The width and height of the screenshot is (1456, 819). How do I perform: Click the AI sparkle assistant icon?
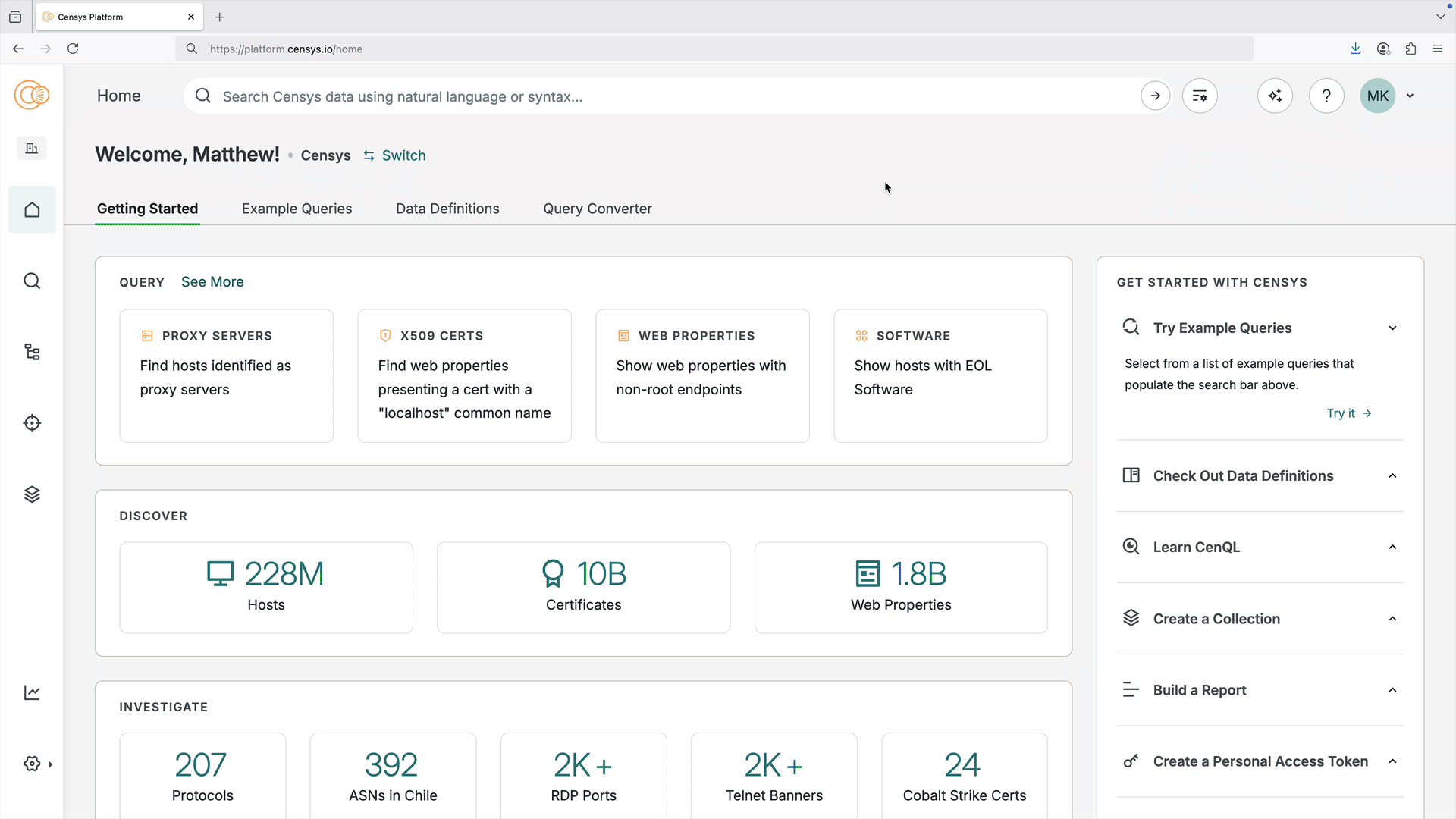(1275, 96)
